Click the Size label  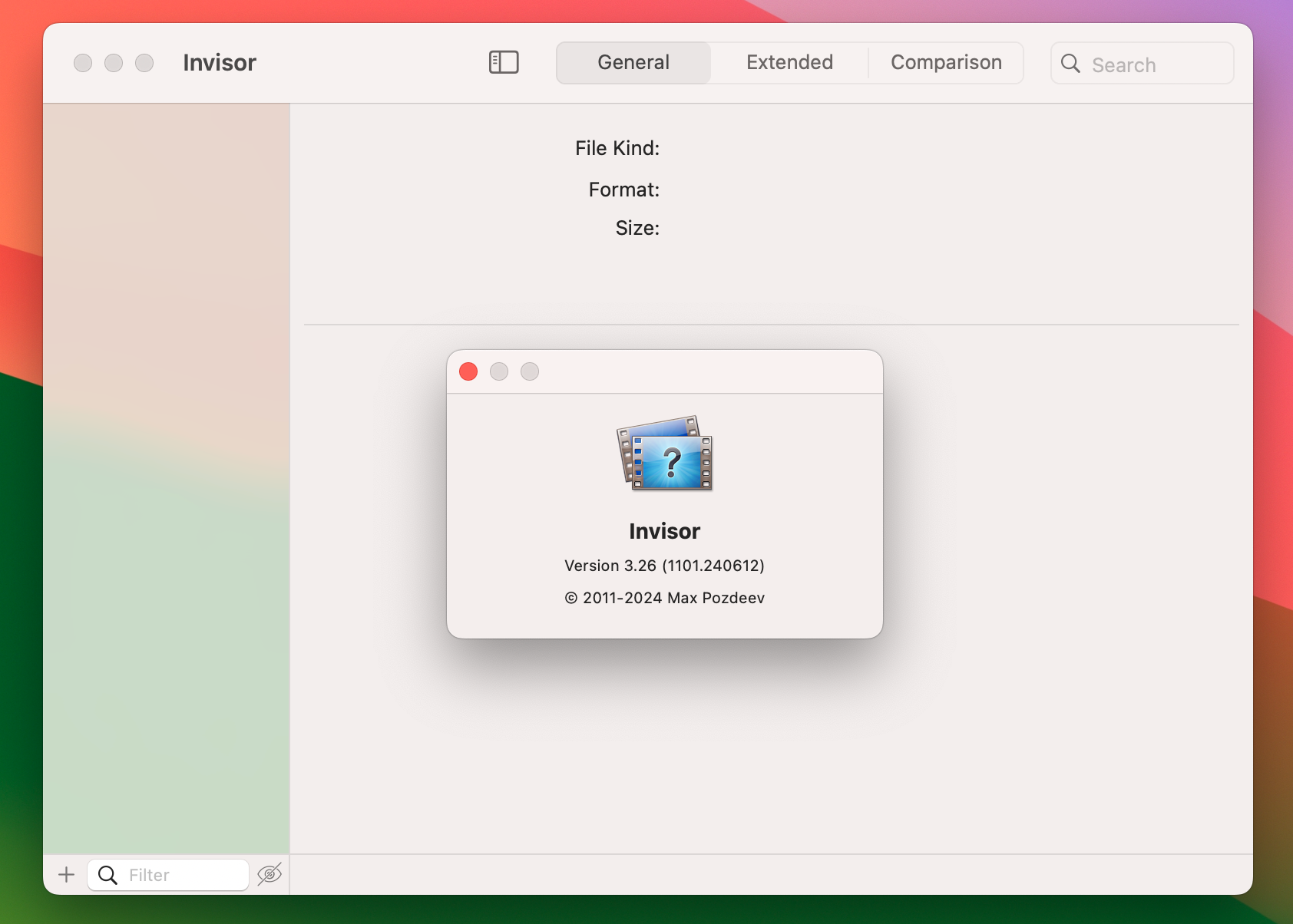click(637, 228)
